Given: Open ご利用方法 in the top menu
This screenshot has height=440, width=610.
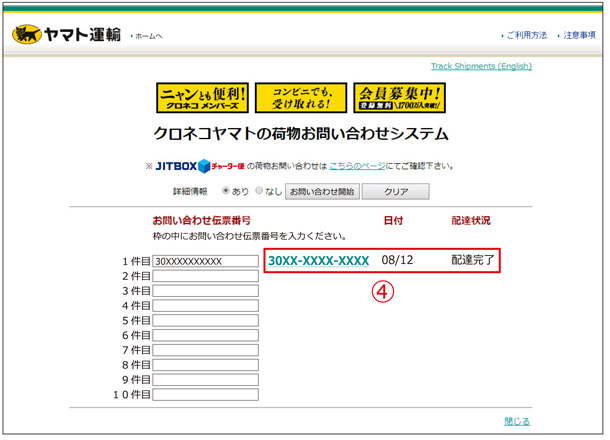Looking at the screenshot, I should pyautogui.click(x=525, y=35).
